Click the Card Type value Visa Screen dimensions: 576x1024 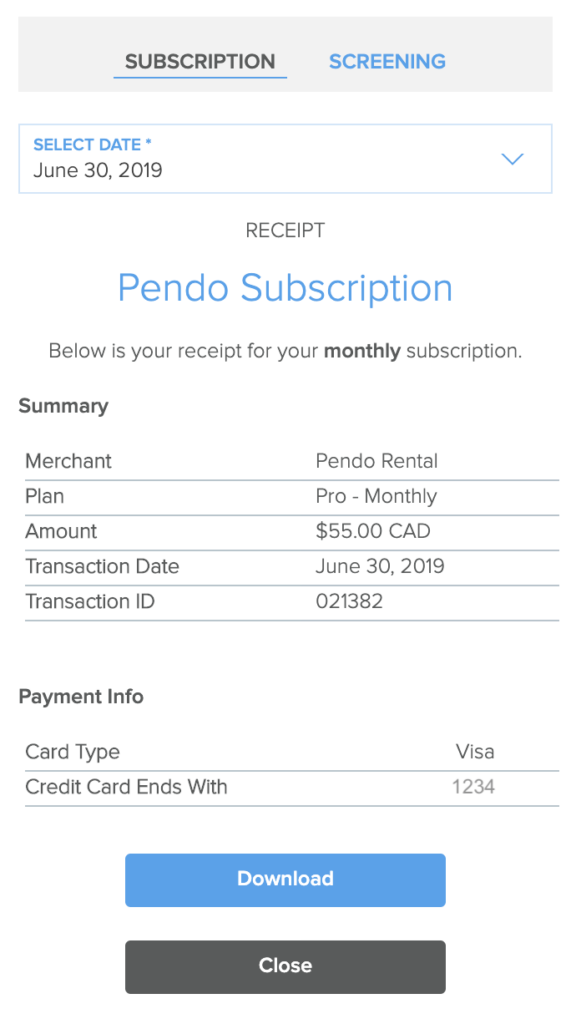tap(475, 752)
